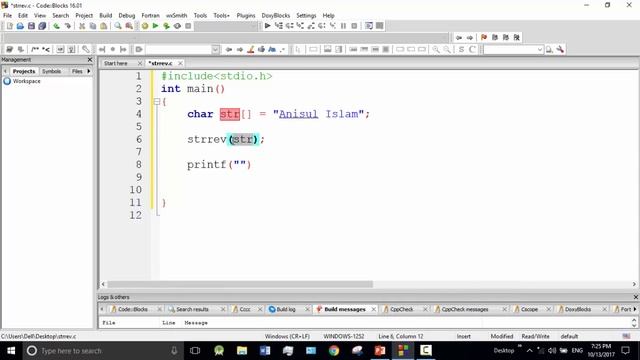Switch to the Symbols tab
640x360 pixels.
[x=51, y=71]
